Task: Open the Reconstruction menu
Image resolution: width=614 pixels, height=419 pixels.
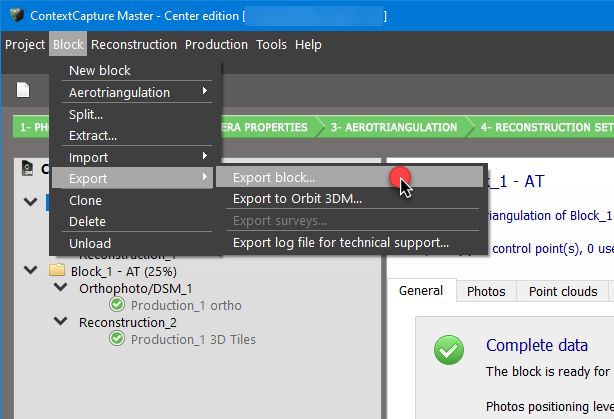Action: tap(134, 44)
